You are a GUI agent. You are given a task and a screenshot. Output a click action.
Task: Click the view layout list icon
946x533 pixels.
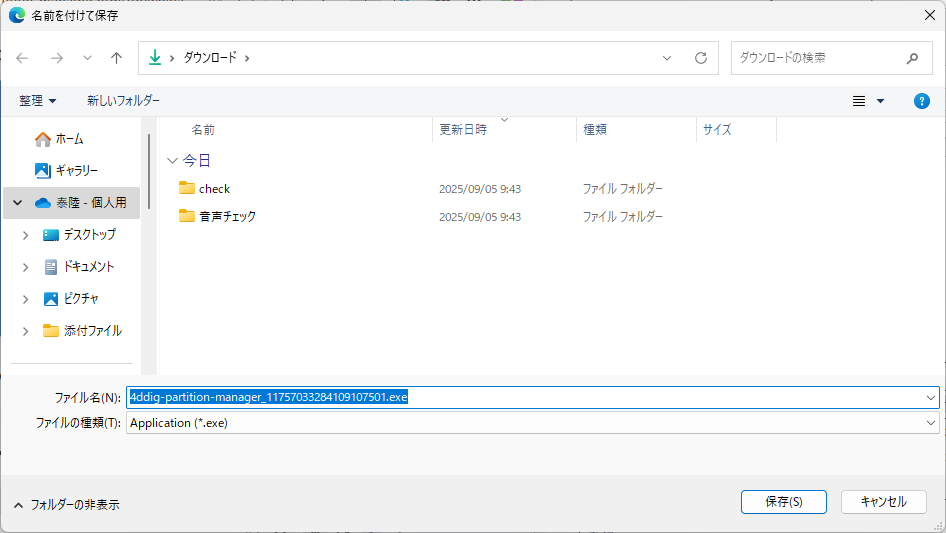click(859, 101)
